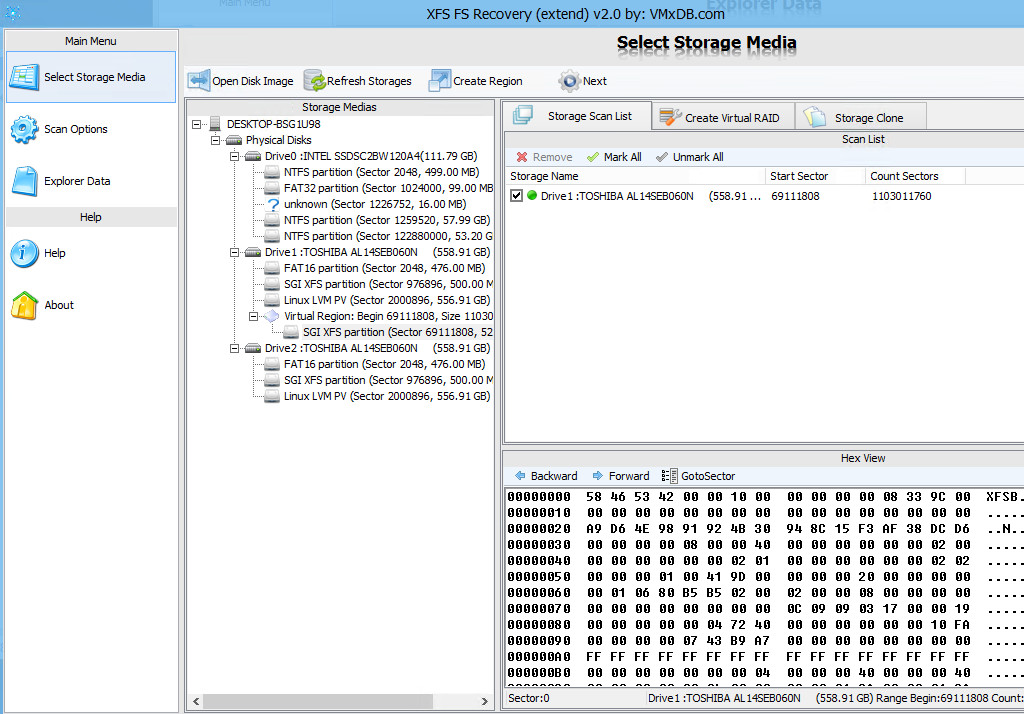Click the right arrow of the tree scrollbar
Viewport: 1024px width, 714px height.
click(x=484, y=701)
